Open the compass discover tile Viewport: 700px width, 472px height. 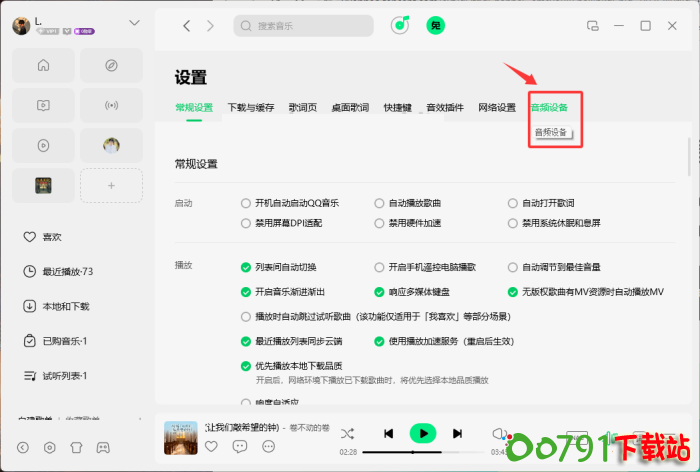[111, 66]
